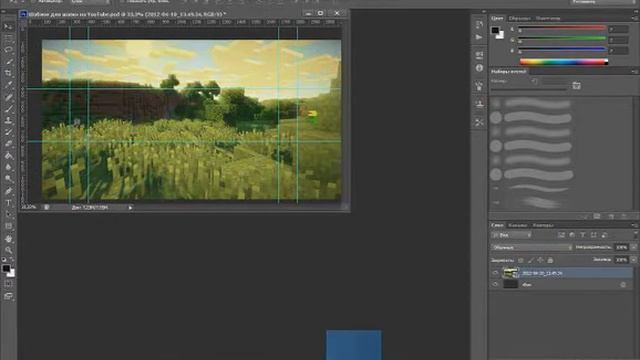Click the zoom percentage in status bar

[x=29, y=207]
